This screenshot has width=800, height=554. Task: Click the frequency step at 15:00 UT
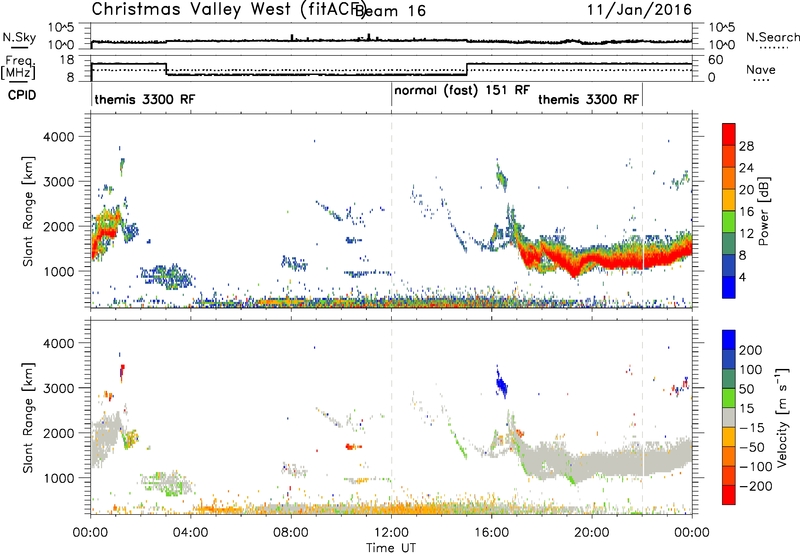point(467,69)
